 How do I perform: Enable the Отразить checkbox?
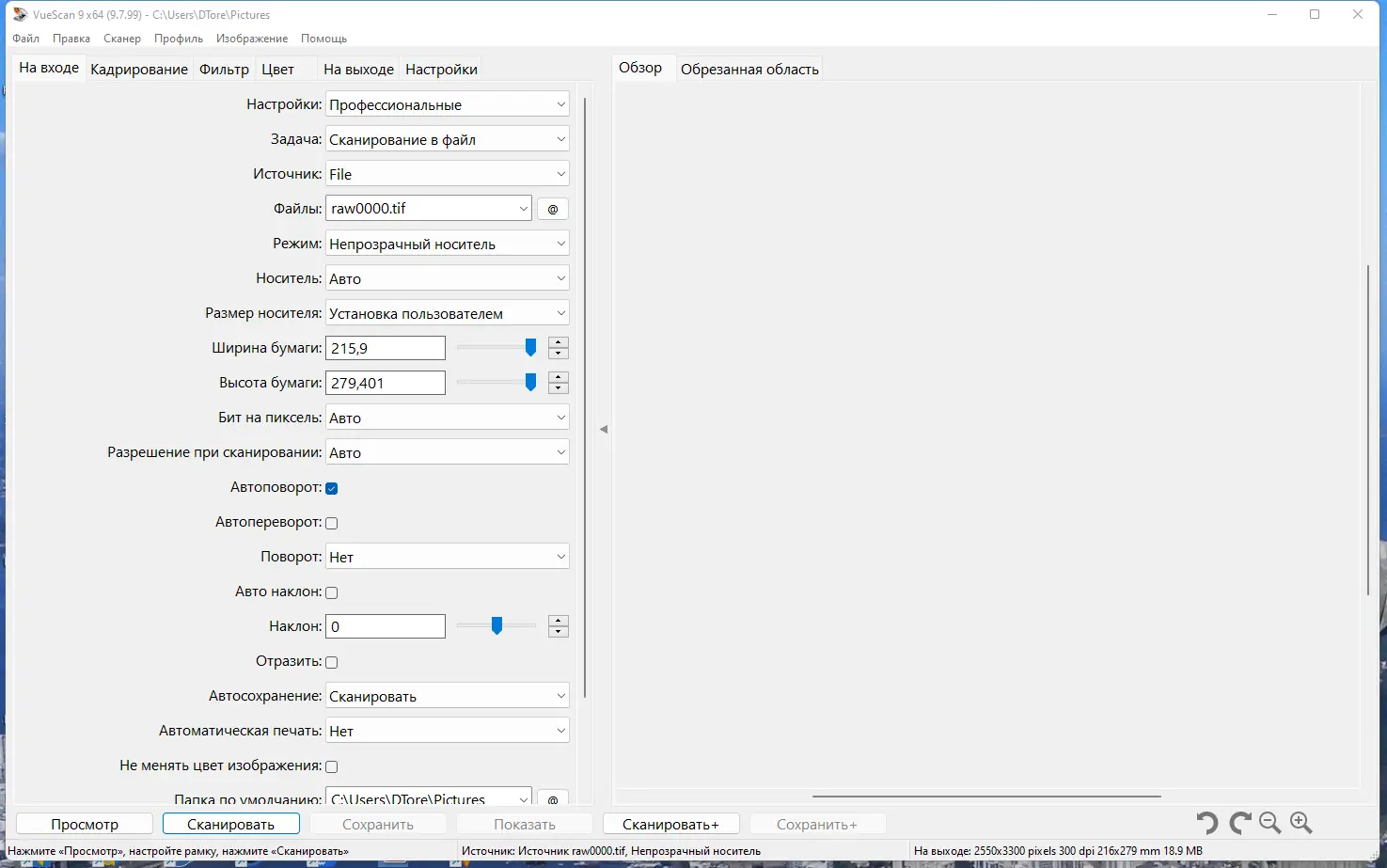tap(331, 662)
